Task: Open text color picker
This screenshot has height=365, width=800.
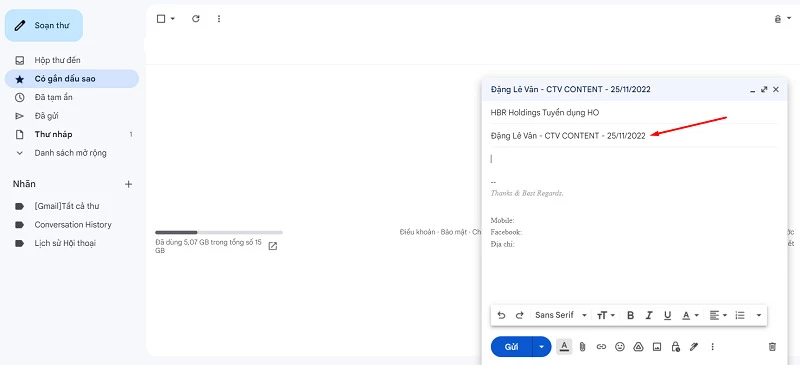Action: click(690, 315)
